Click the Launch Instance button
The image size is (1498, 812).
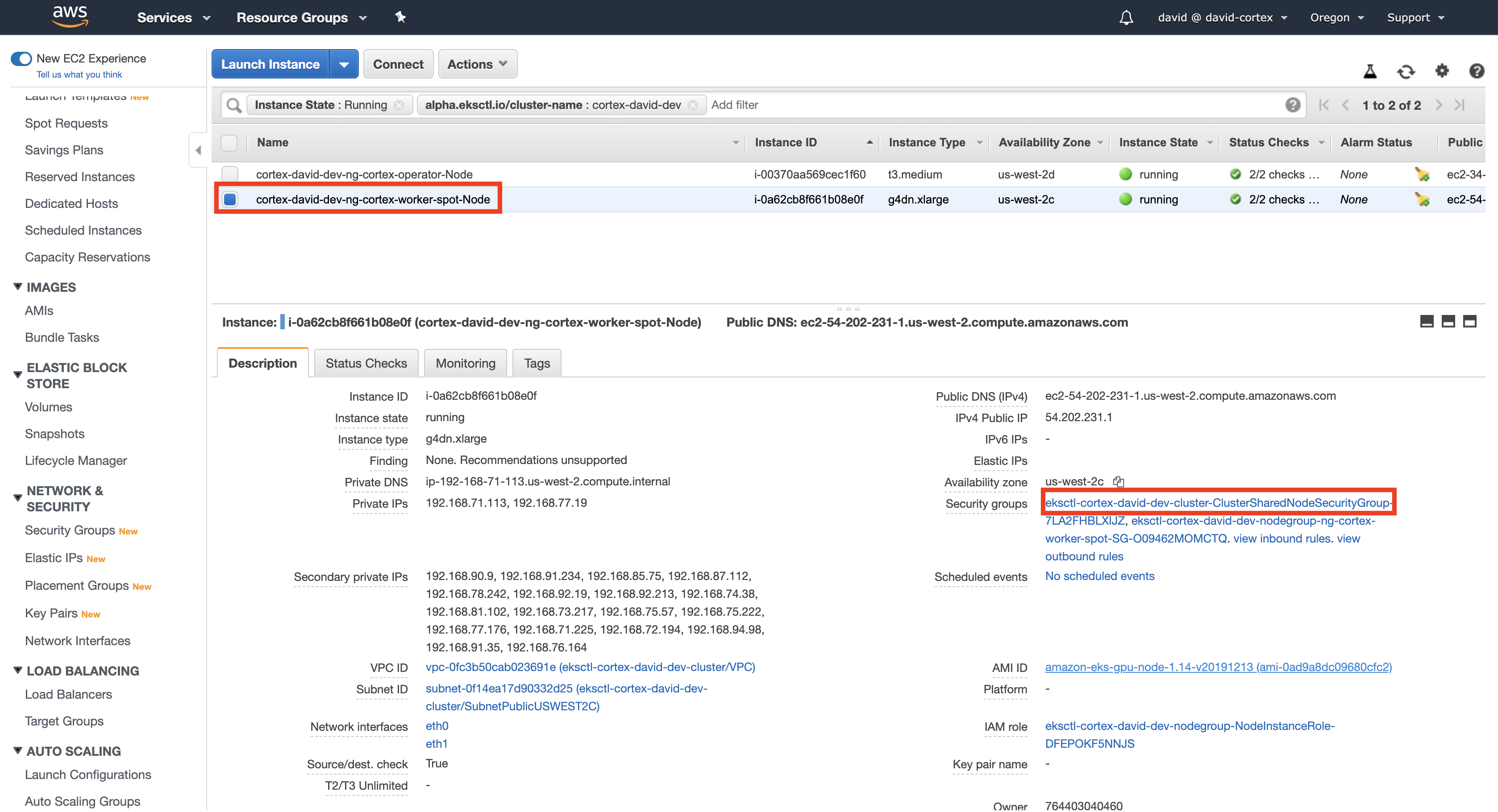tap(270, 64)
